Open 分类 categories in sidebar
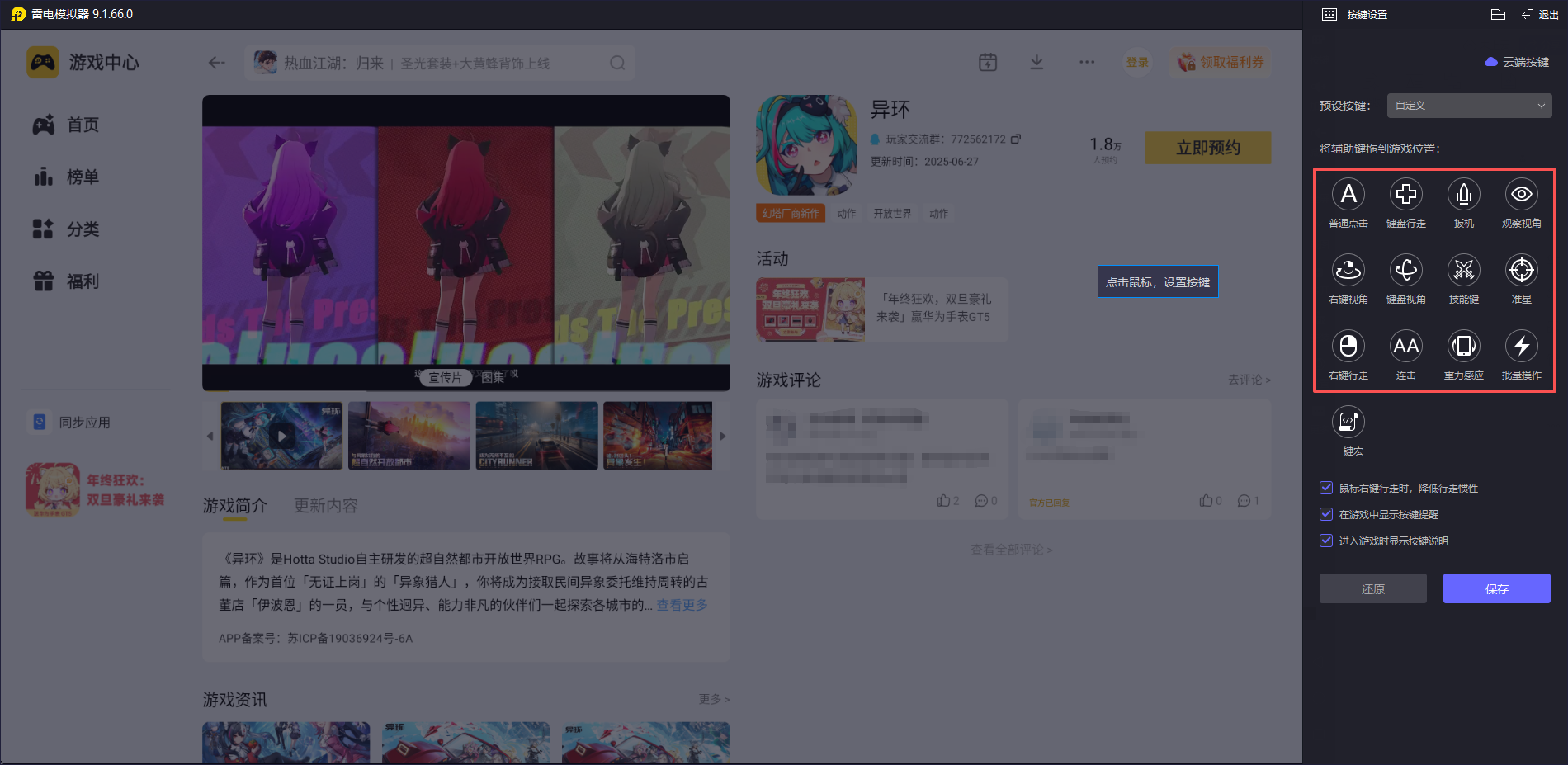The width and height of the screenshot is (1568, 765). point(66,229)
